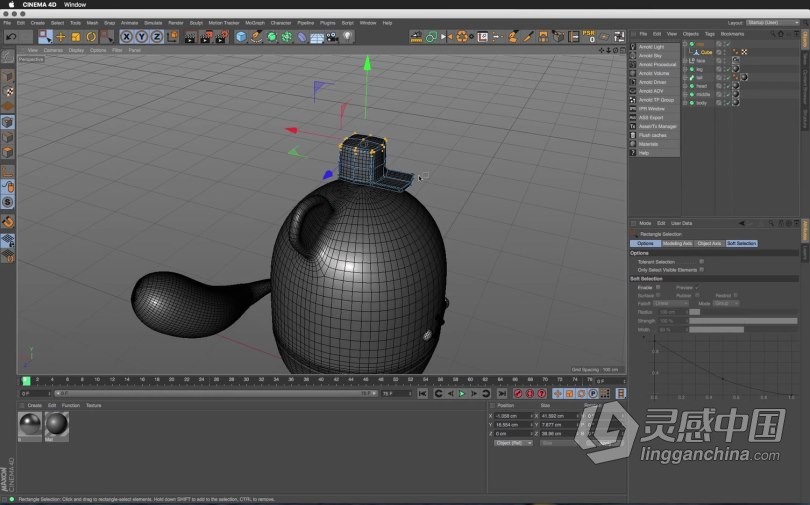The height and width of the screenshot is (505, 810).
Task: Open the viewport Cameras menu
Action: click(53, 50)
